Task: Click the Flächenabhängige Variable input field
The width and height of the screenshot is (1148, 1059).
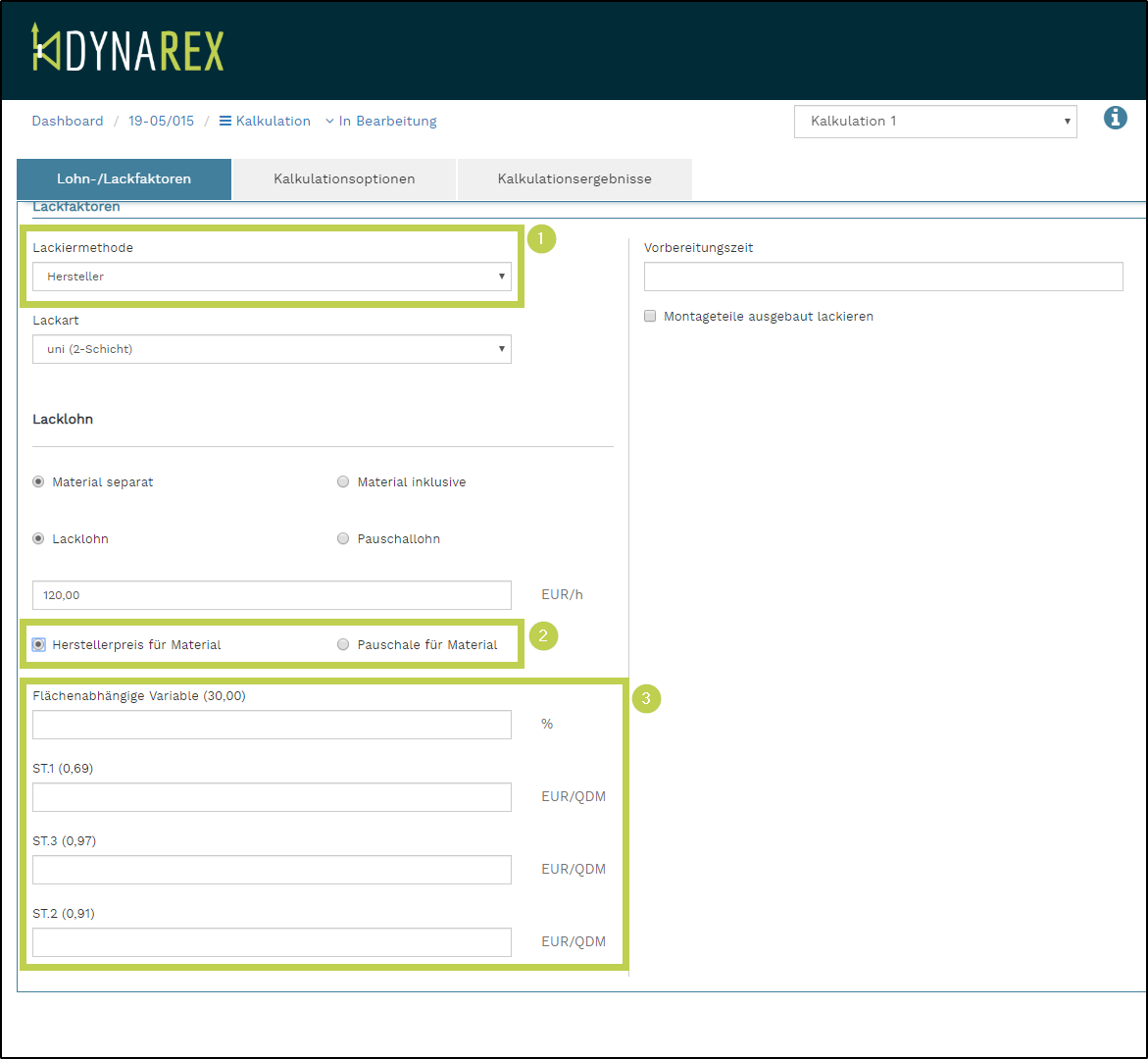Action: pyautogui.click(x=272, y=725)
